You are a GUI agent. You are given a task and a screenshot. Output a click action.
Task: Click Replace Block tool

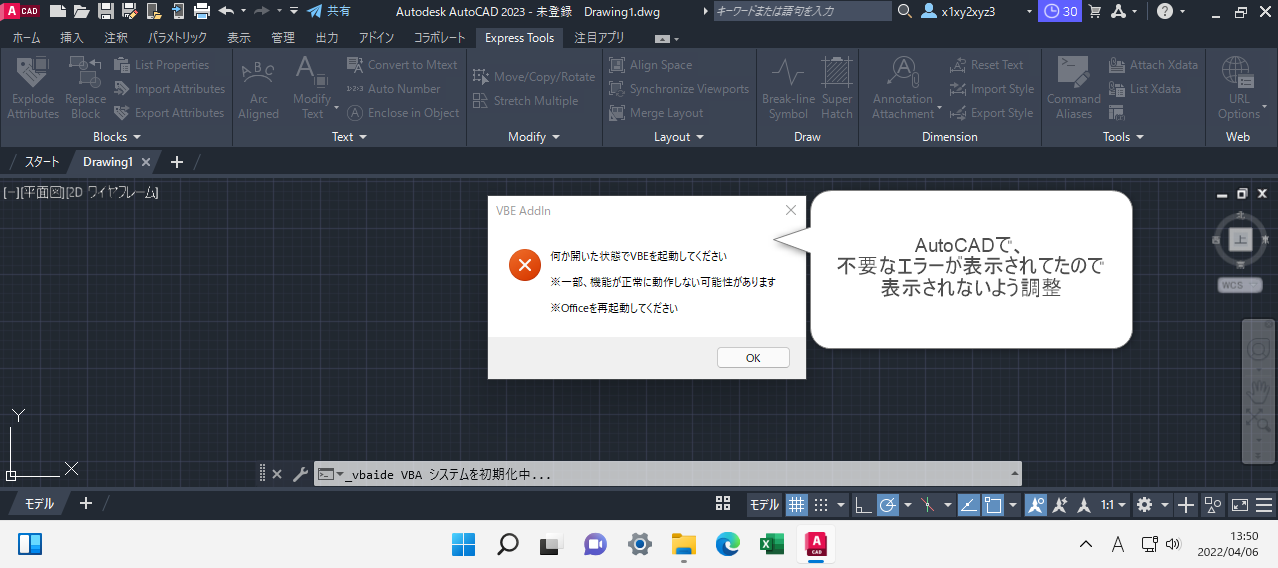85,88
